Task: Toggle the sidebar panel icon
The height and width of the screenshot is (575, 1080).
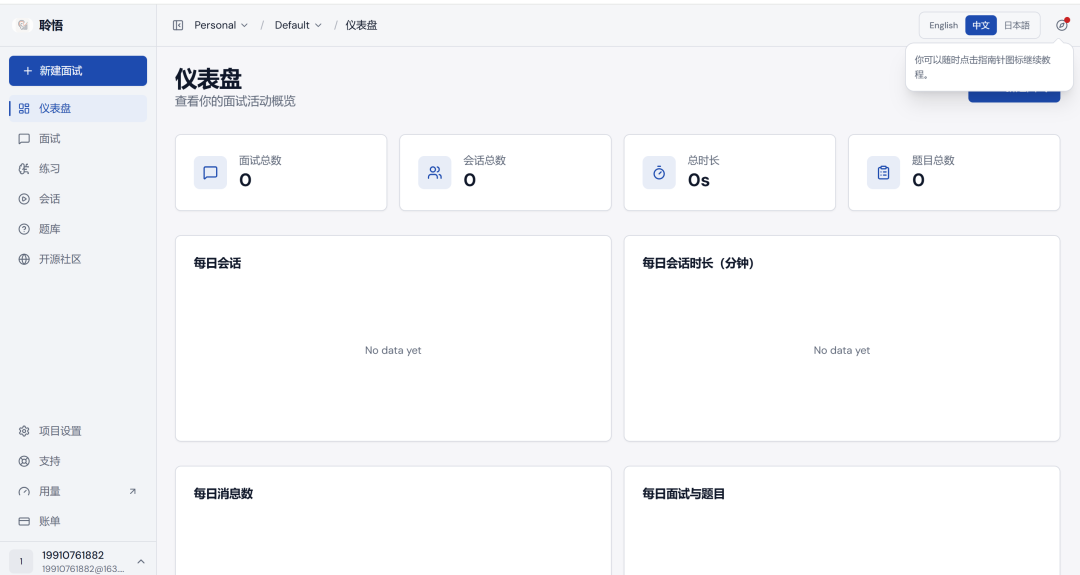Action: point(178,25)
